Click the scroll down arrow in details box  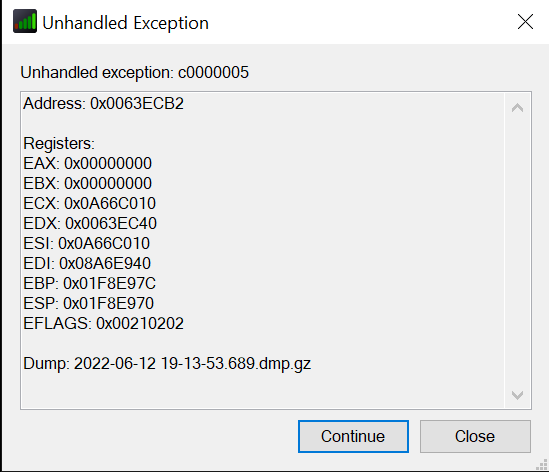pos(517,395)
